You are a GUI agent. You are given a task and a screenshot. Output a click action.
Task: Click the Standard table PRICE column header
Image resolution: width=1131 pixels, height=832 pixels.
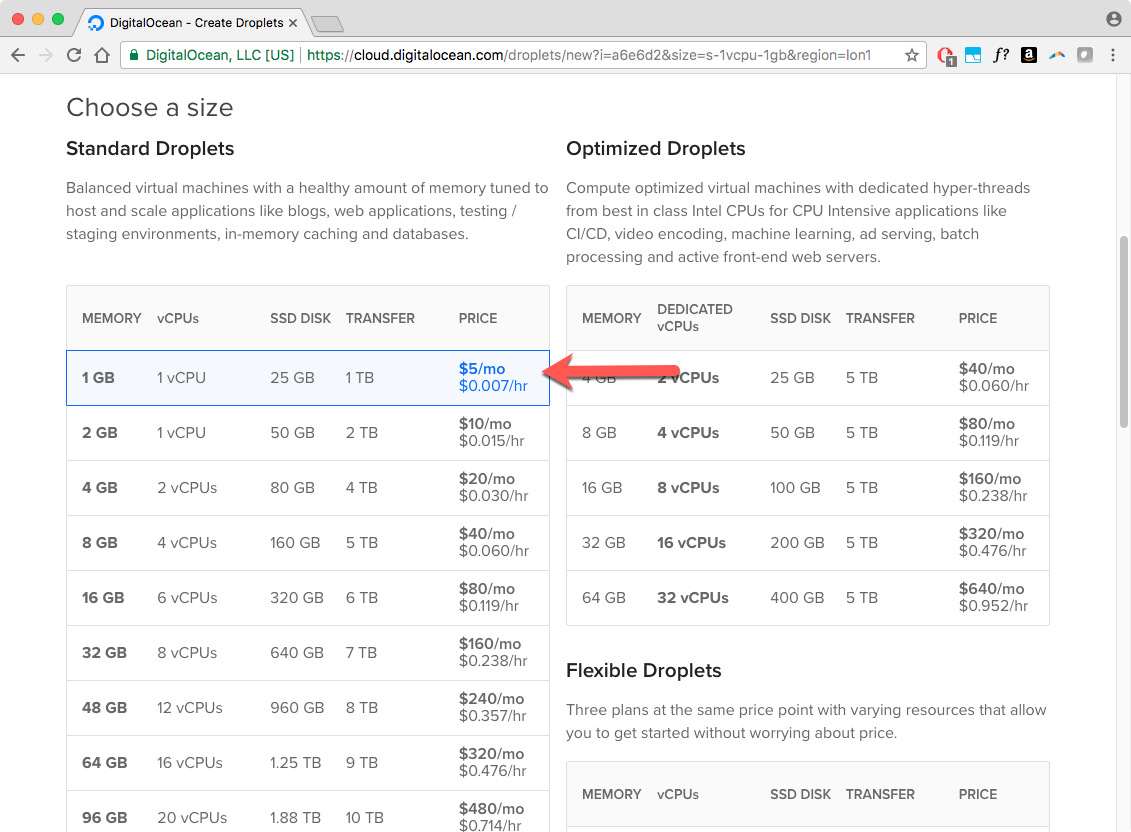(x=478, y=318)
